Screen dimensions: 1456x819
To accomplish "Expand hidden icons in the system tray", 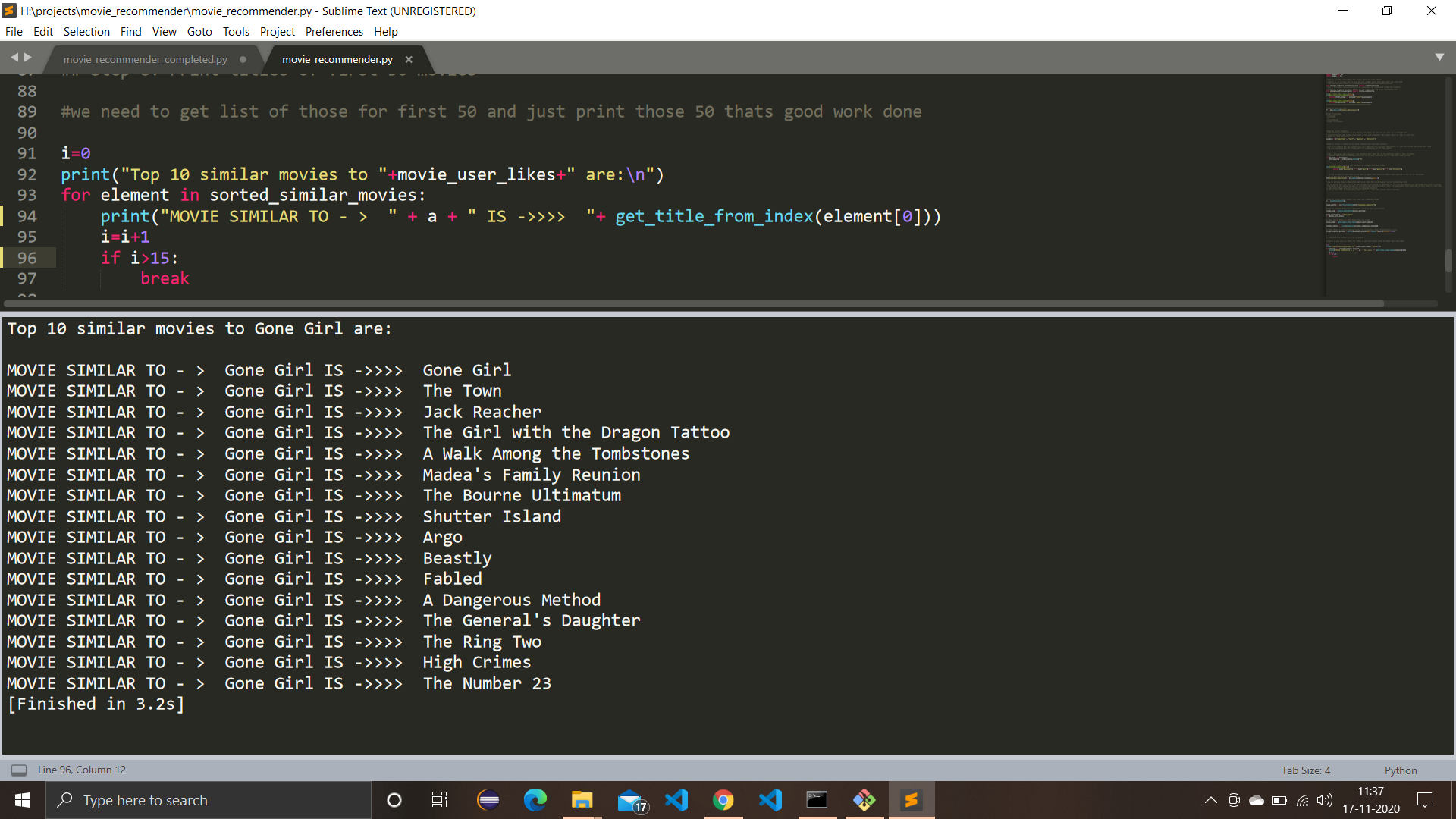I will tap(1211, 800).
